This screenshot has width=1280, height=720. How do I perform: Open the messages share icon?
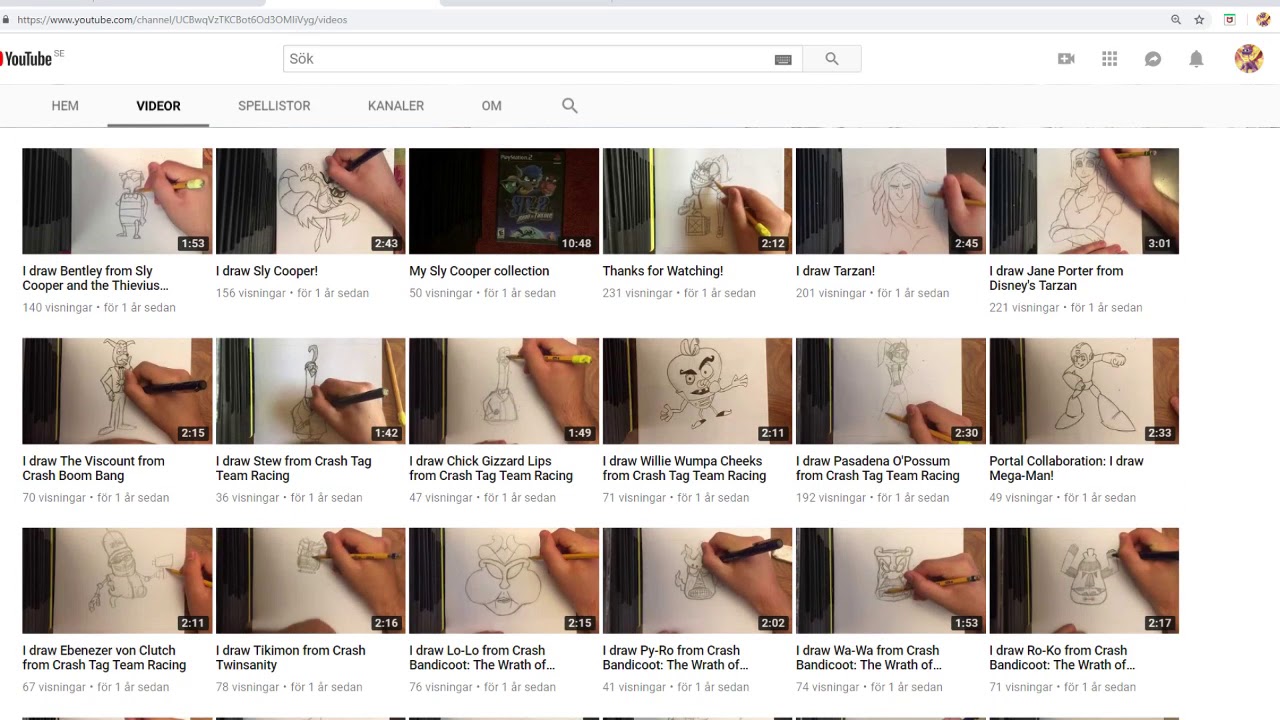pyautogui.click(x=1152, y=59)
